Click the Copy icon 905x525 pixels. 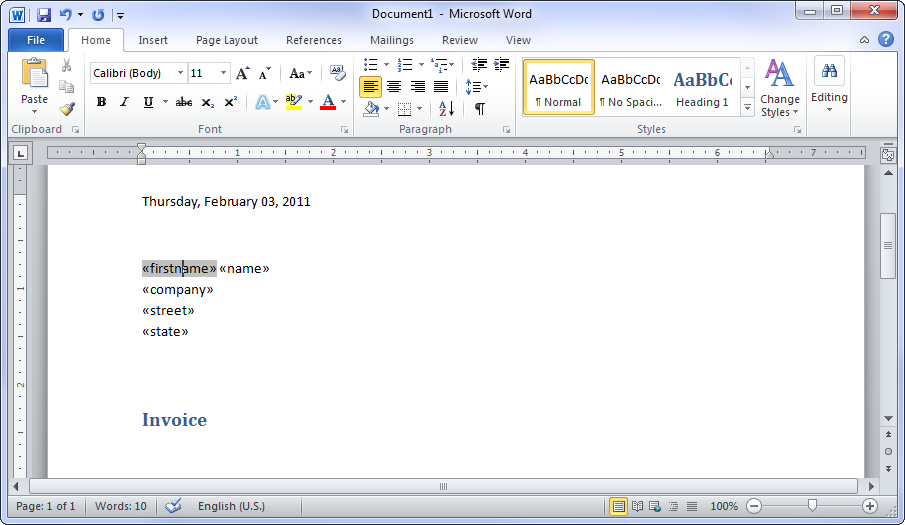pos(66,87)
